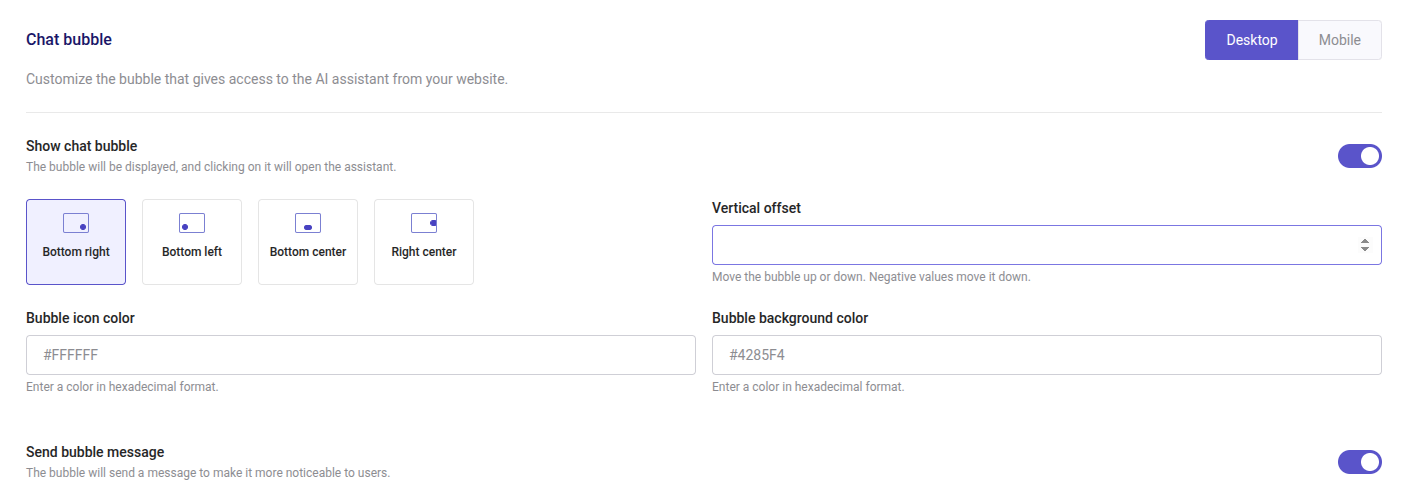The width and height of the screenshot is (1404, 502).
Task: Choose the Bottom left bubble position icon
Action: 192,223
